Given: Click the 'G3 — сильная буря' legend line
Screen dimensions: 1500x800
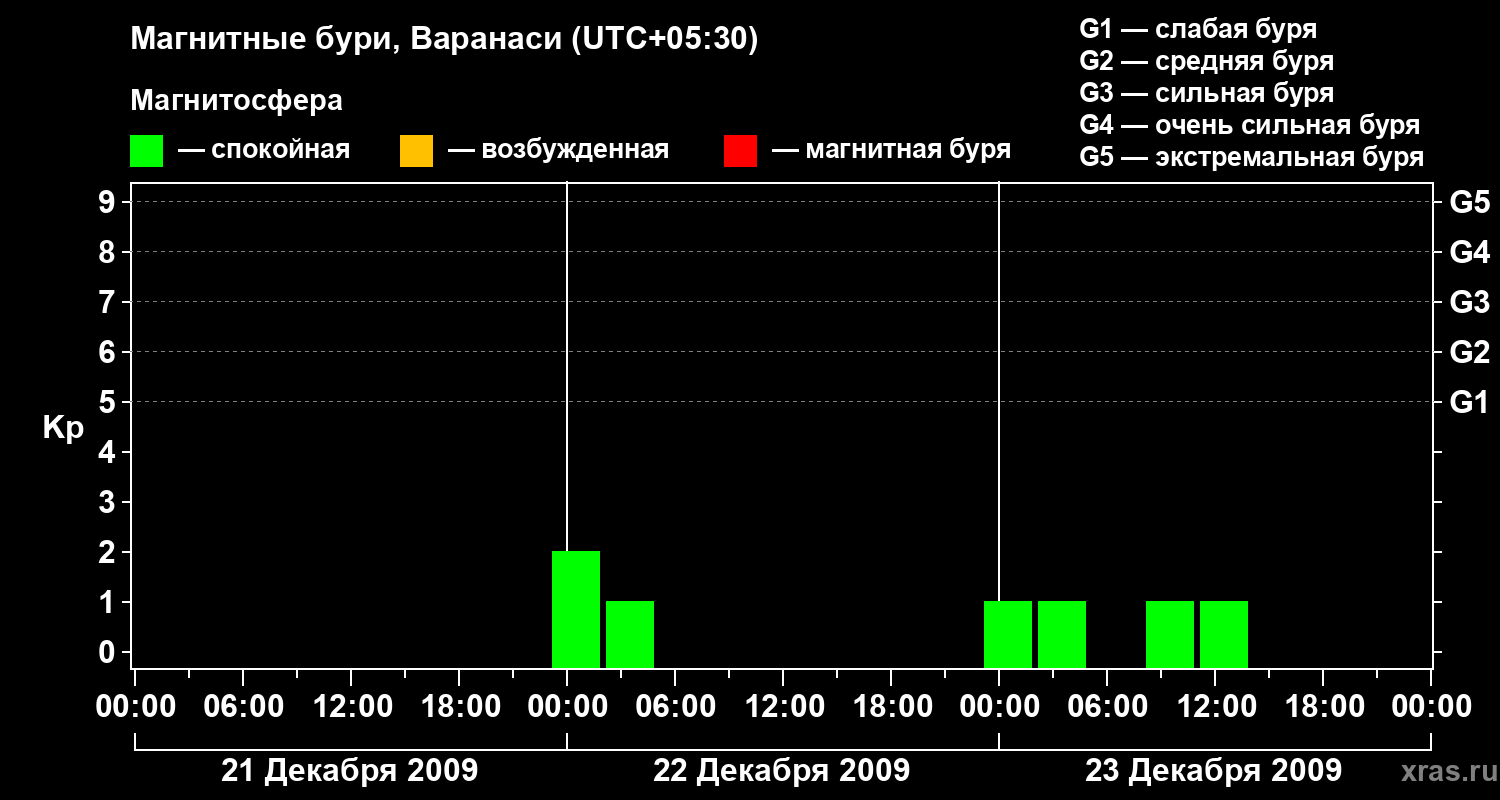Looking at the screenshot, I should (1206, 92).
